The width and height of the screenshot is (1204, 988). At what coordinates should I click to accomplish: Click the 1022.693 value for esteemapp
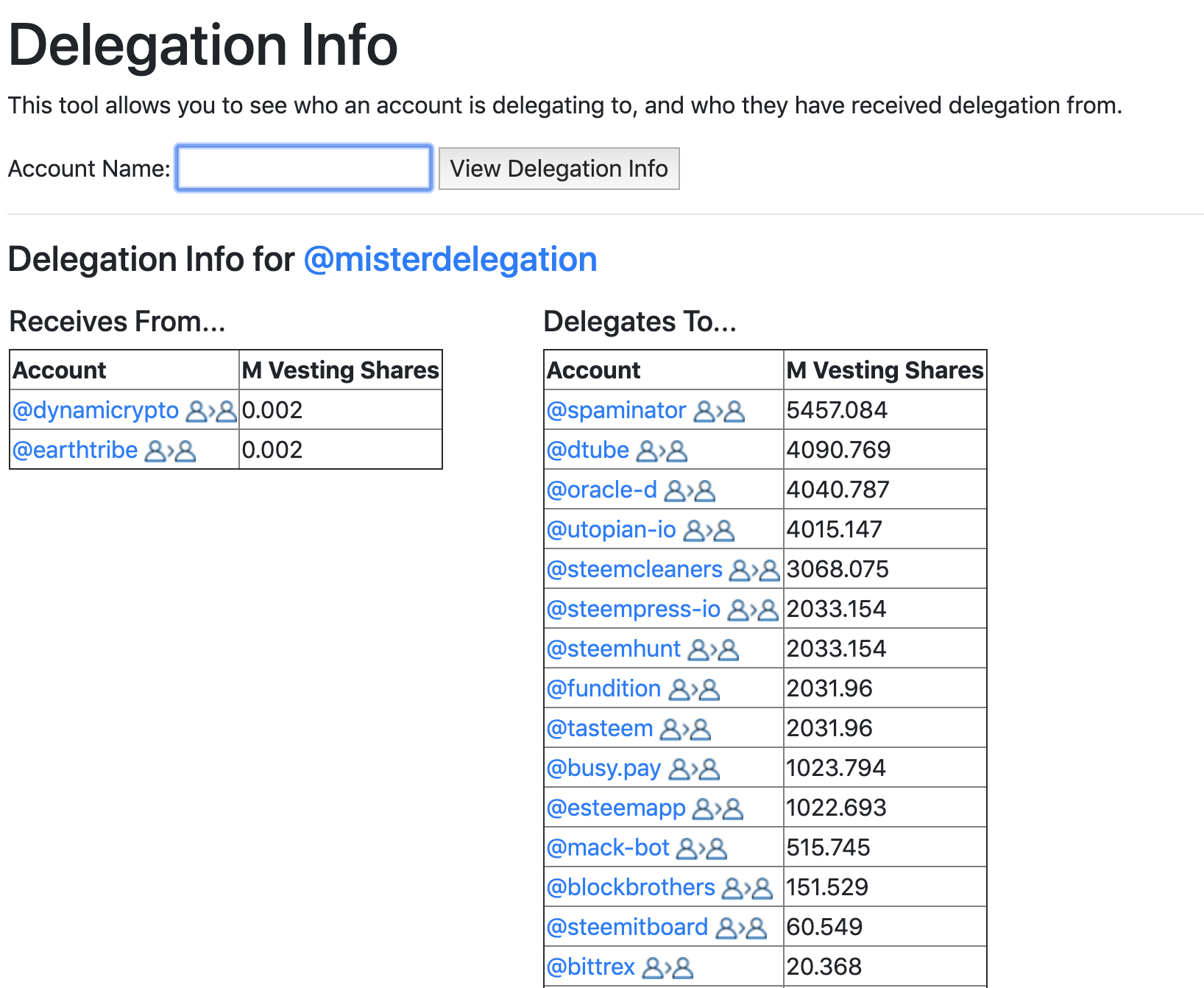837,808
